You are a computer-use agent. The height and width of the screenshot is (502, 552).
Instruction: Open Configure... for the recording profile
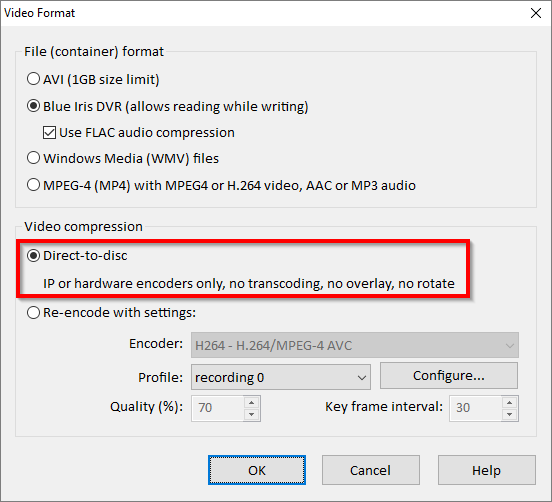pos(449,376)
